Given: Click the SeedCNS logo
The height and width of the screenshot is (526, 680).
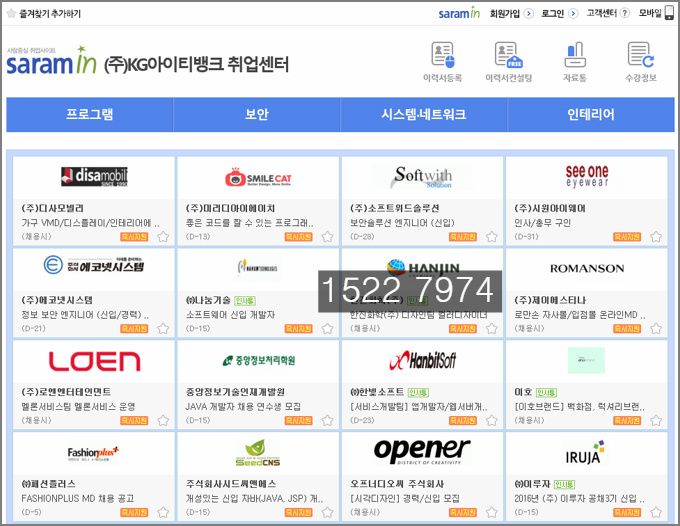Looking at the screenshot, I should 258,453.
